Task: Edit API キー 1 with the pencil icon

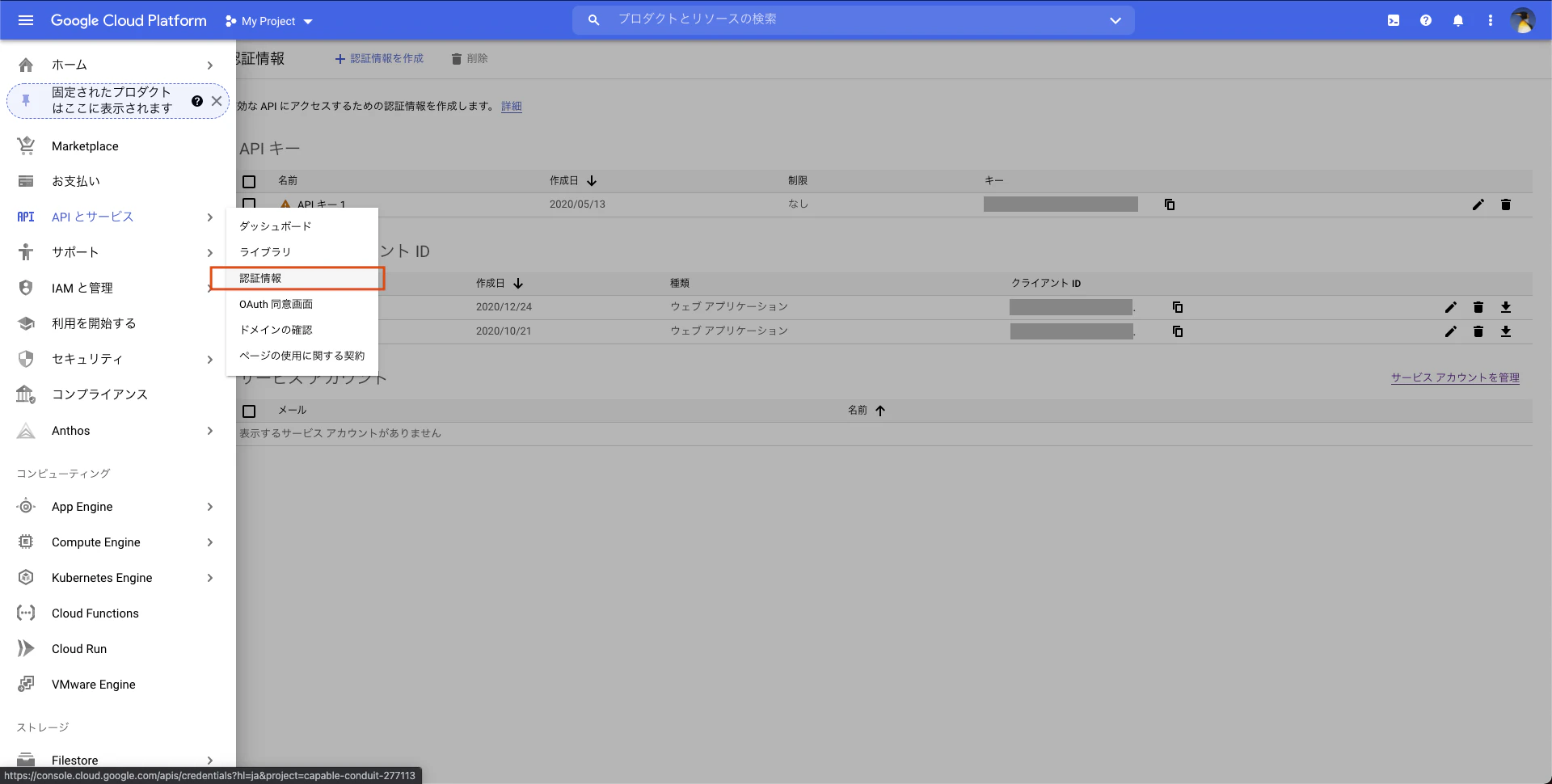Action: pyautogui.click(x=1478, y=204)
